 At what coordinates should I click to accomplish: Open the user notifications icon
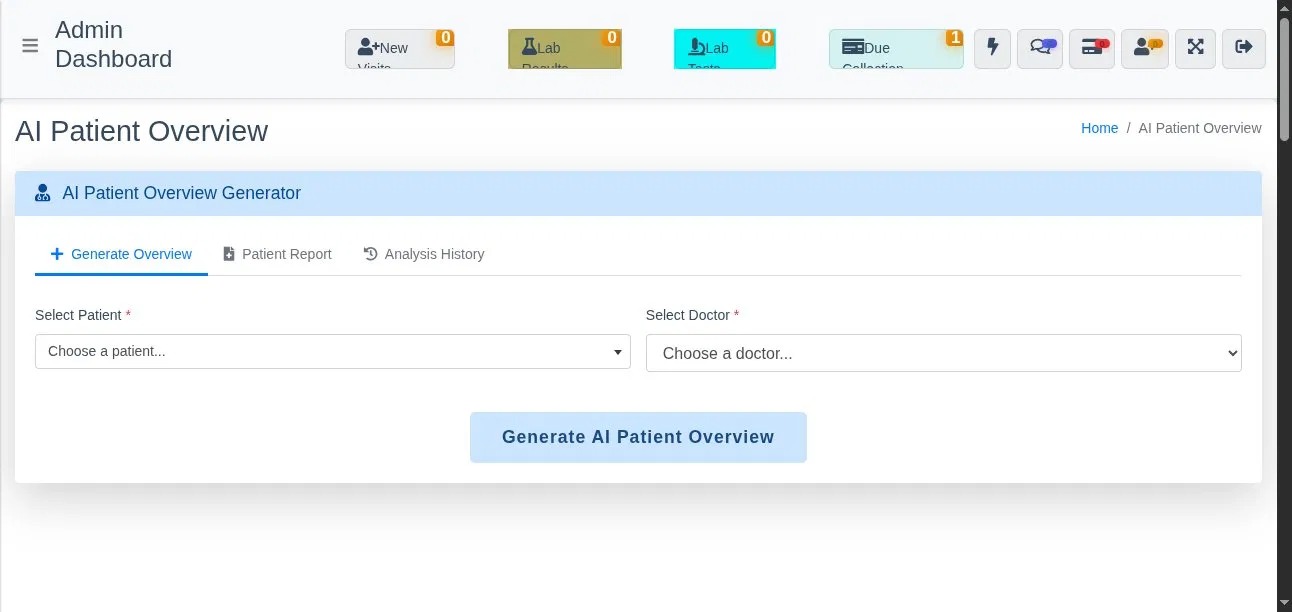tap(1145, 48)
